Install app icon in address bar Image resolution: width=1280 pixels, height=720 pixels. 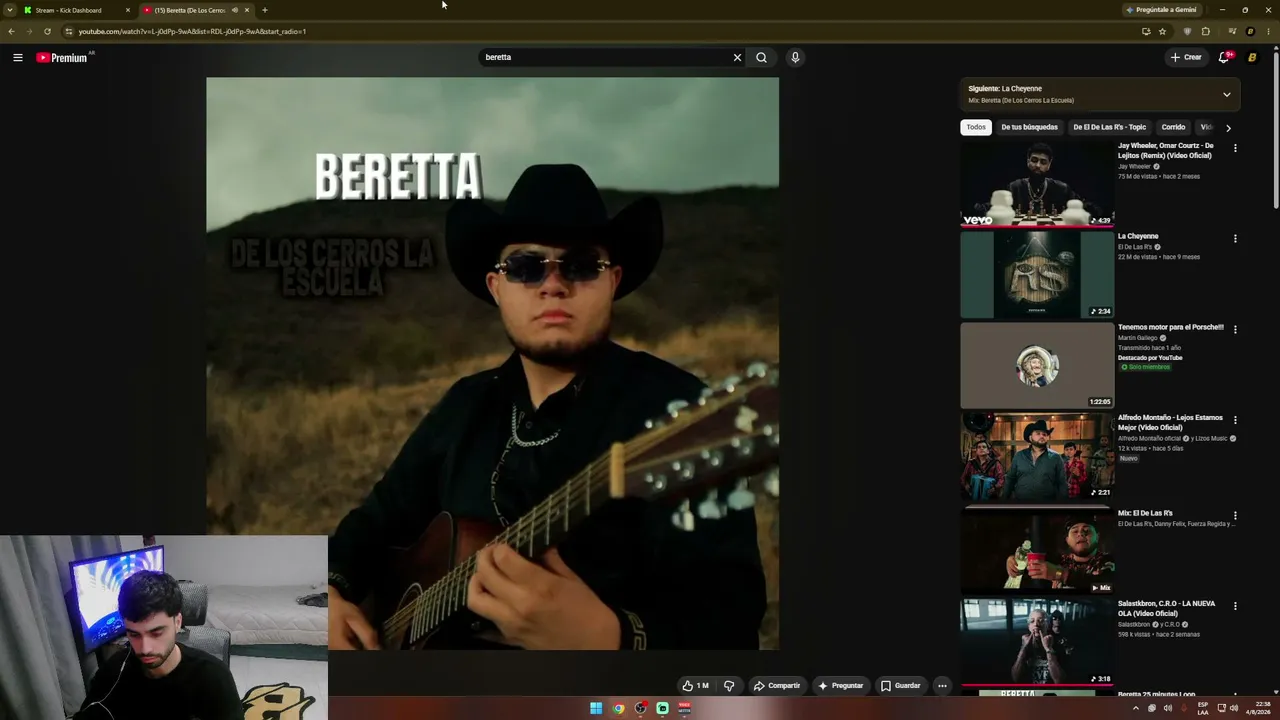point(1146,31)
